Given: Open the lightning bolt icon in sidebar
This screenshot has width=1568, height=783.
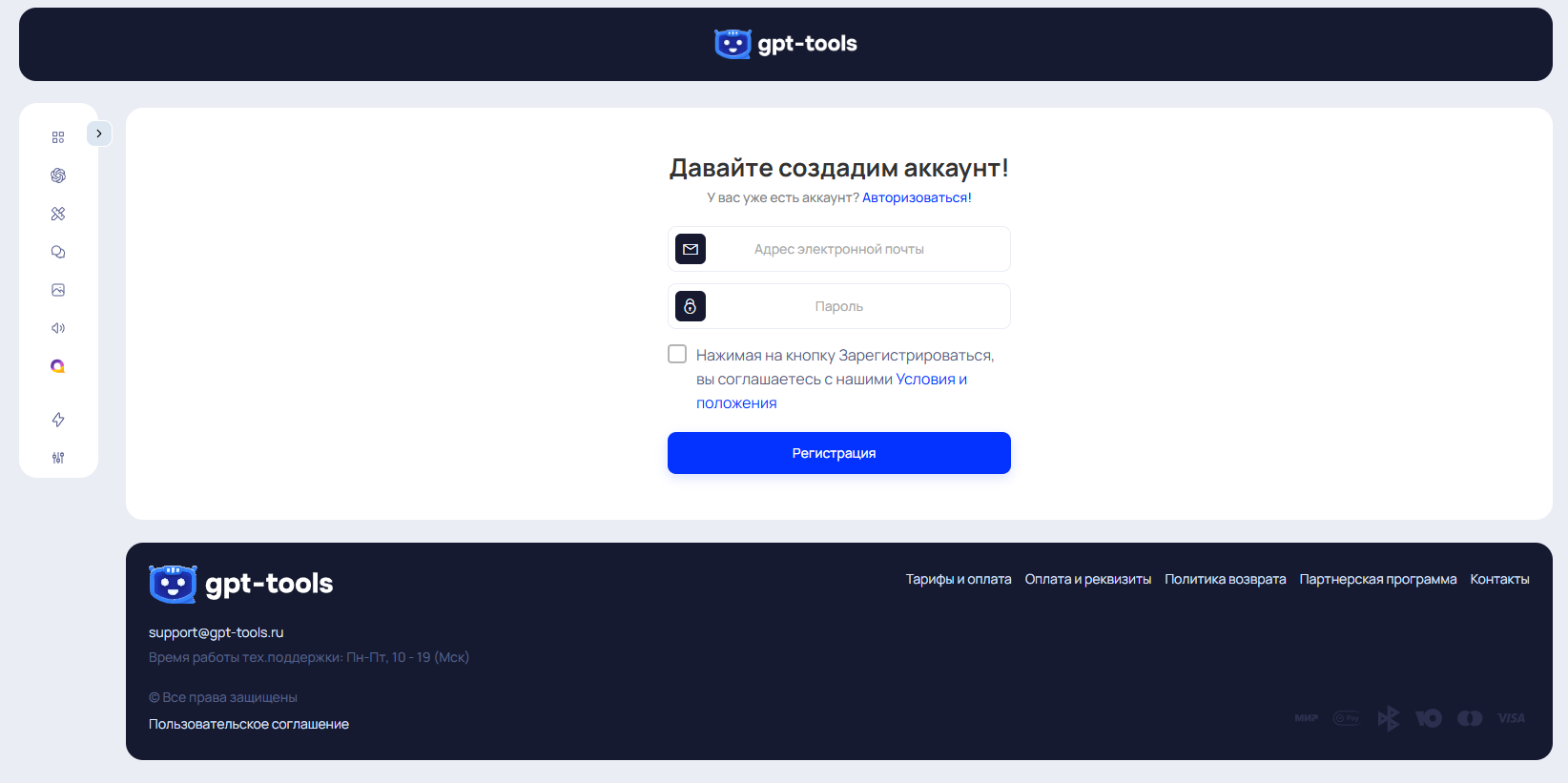Looking at the screenshot, I should click(58, 420).
